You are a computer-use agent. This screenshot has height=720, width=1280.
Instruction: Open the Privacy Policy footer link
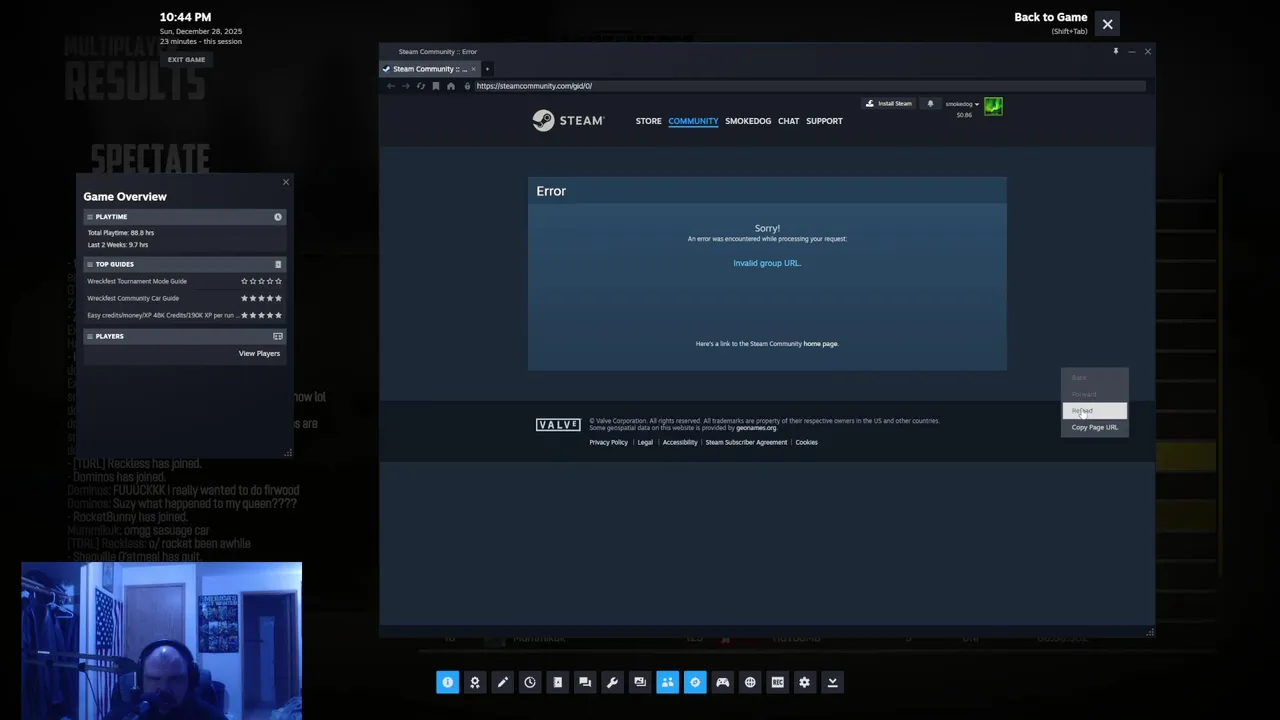click(x=608, y=442)
